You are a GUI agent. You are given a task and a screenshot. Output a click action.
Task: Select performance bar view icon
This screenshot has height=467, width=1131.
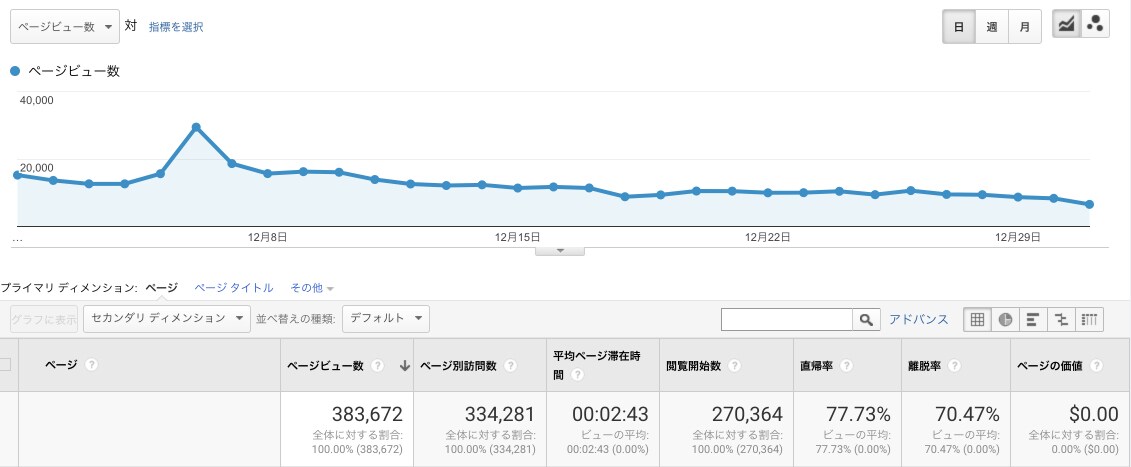click(1033, 319)
